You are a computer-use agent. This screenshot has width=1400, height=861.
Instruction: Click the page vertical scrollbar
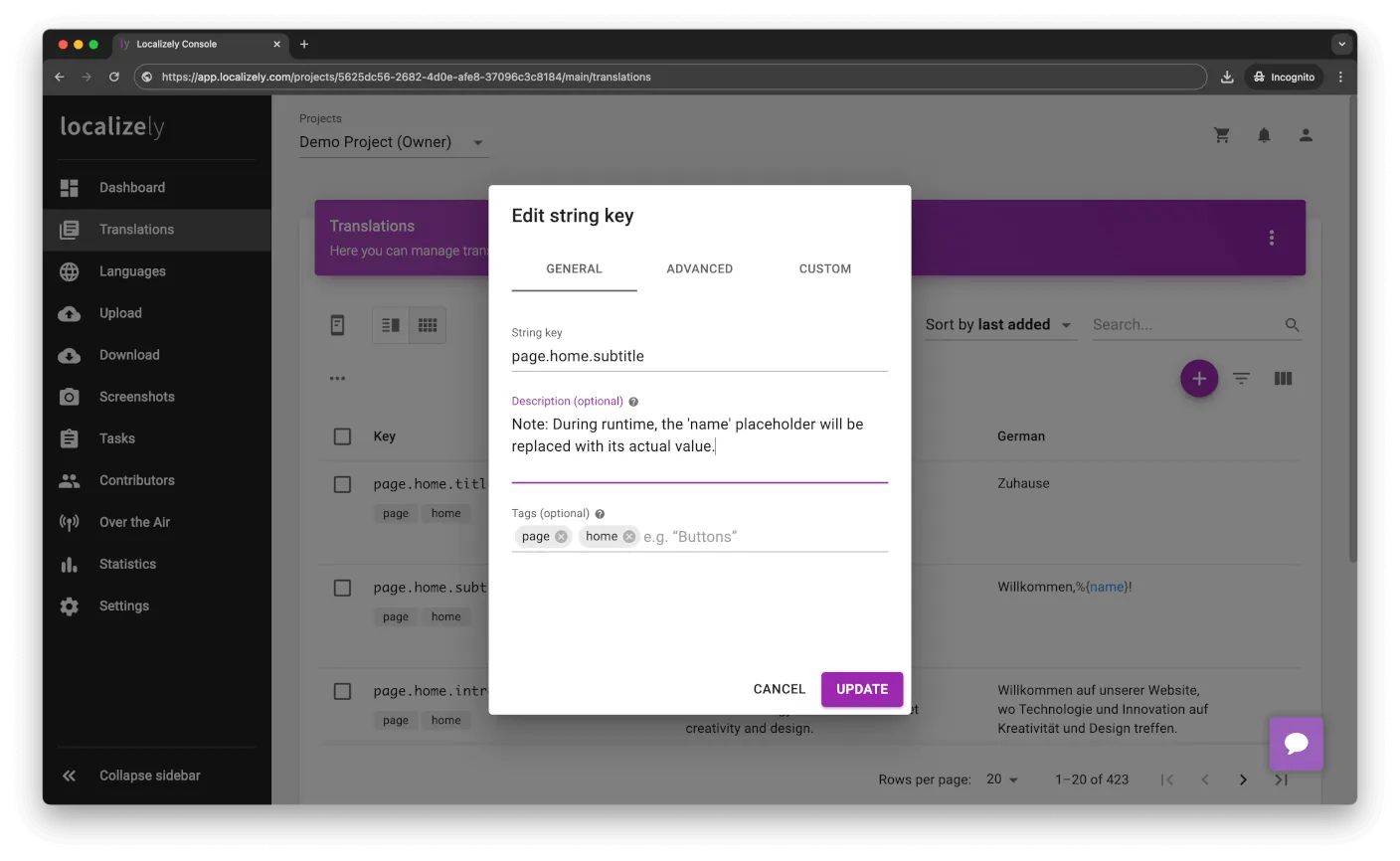pos(1352,328)
